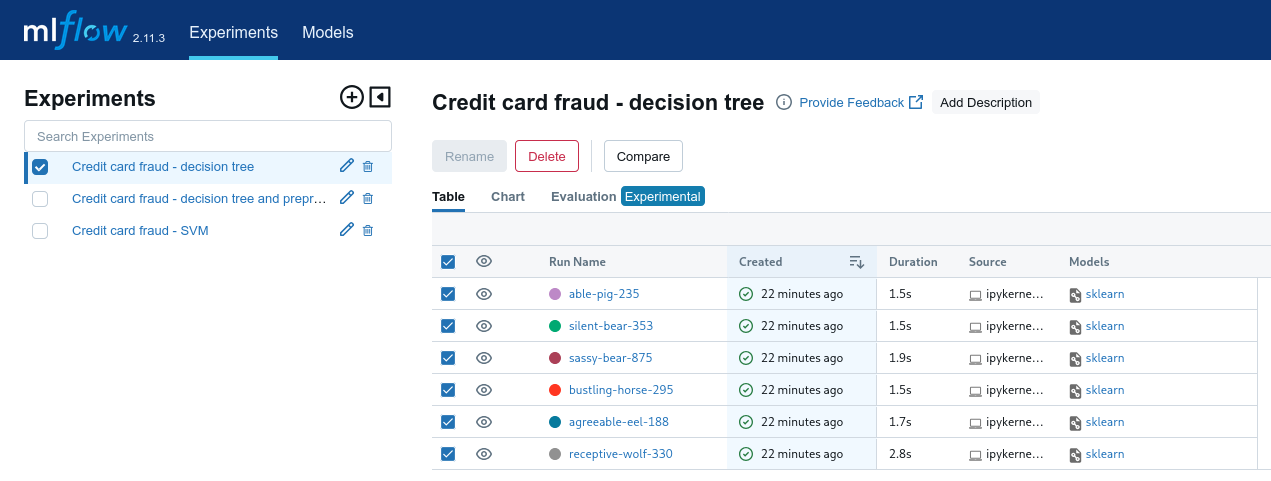This screenshot has height=481, width=1271.
Task: Click the create new experiment plus icon
Action: click(x=351, y=97)
